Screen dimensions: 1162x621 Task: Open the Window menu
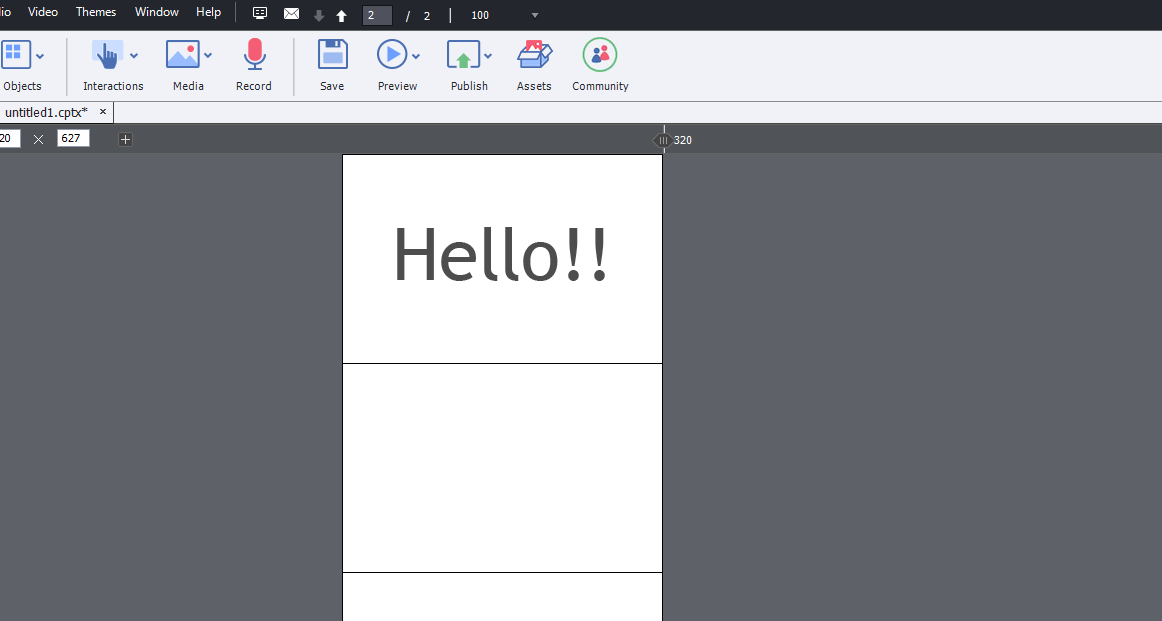pos(157,11)
